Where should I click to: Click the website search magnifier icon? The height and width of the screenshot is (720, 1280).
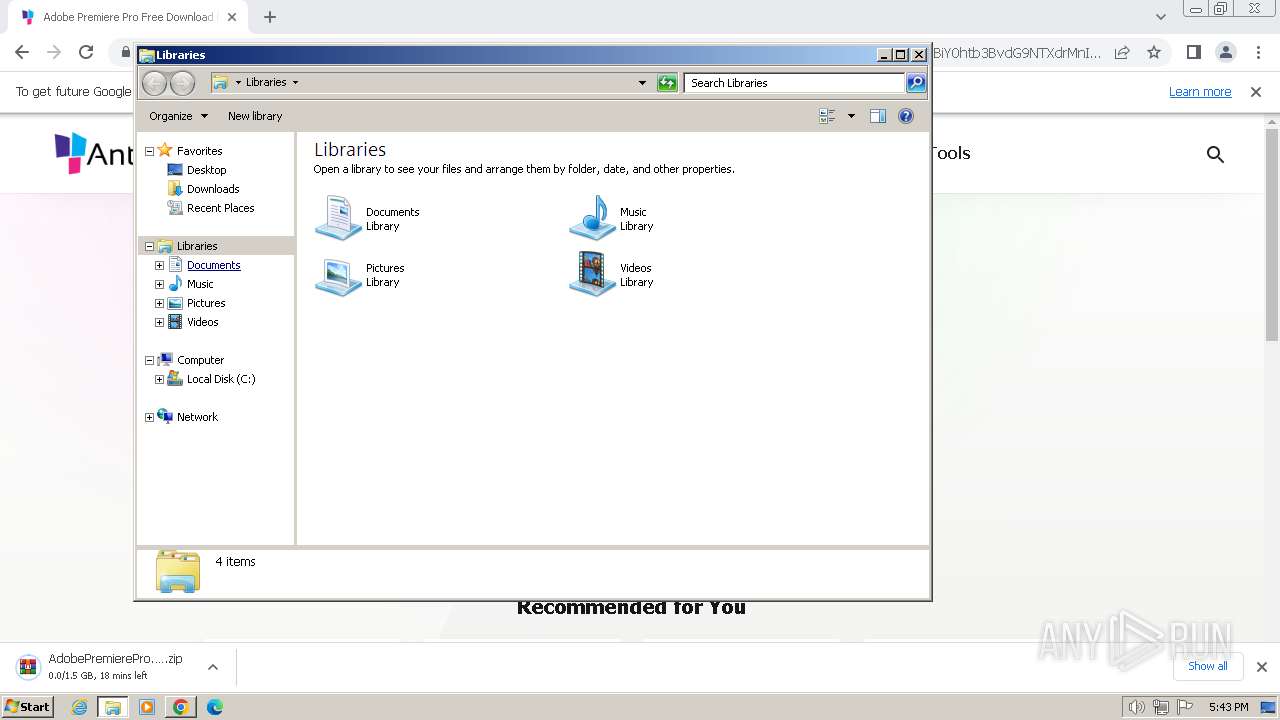(1215, 154)
